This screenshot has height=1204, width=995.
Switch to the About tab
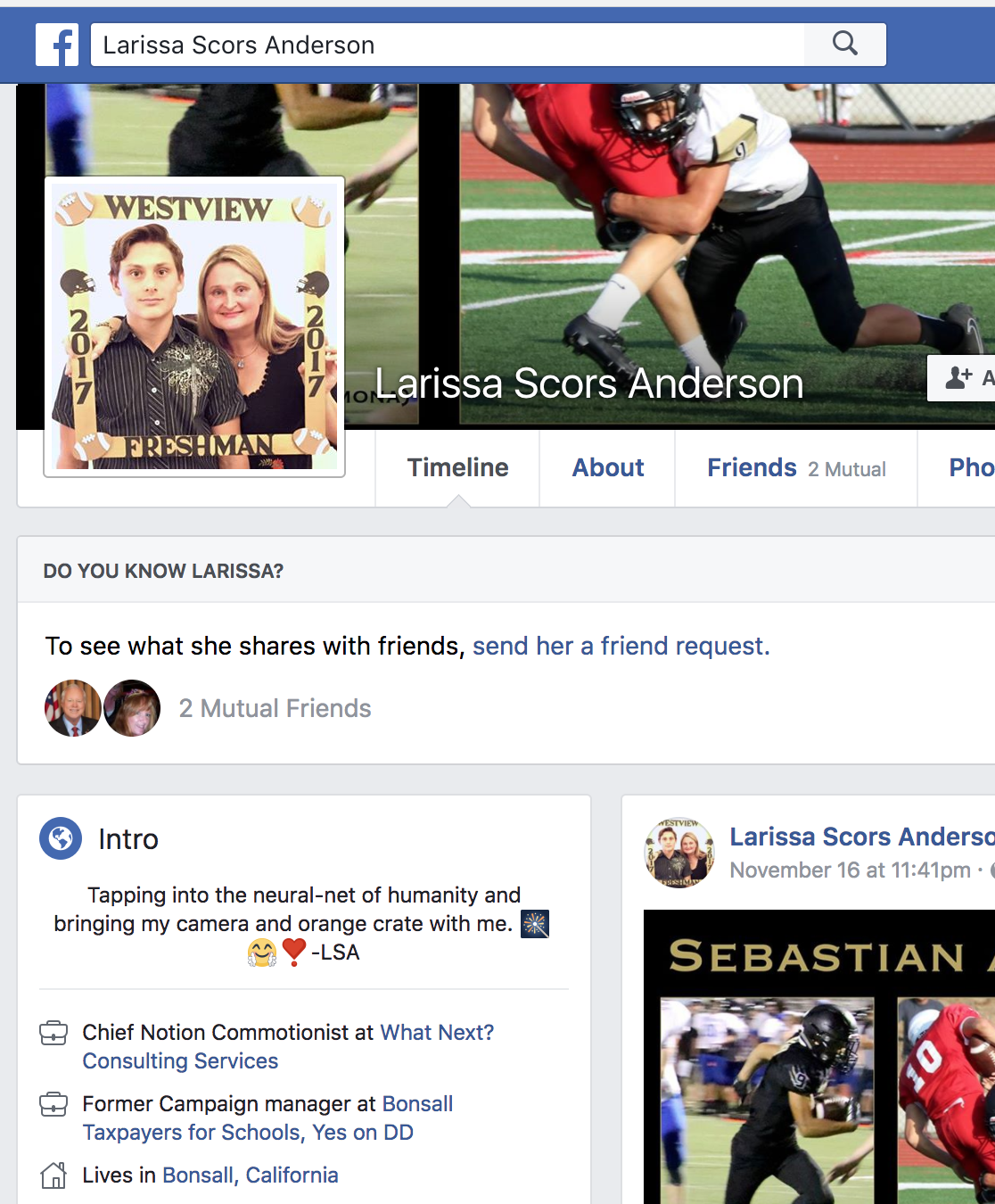(608, 467)
